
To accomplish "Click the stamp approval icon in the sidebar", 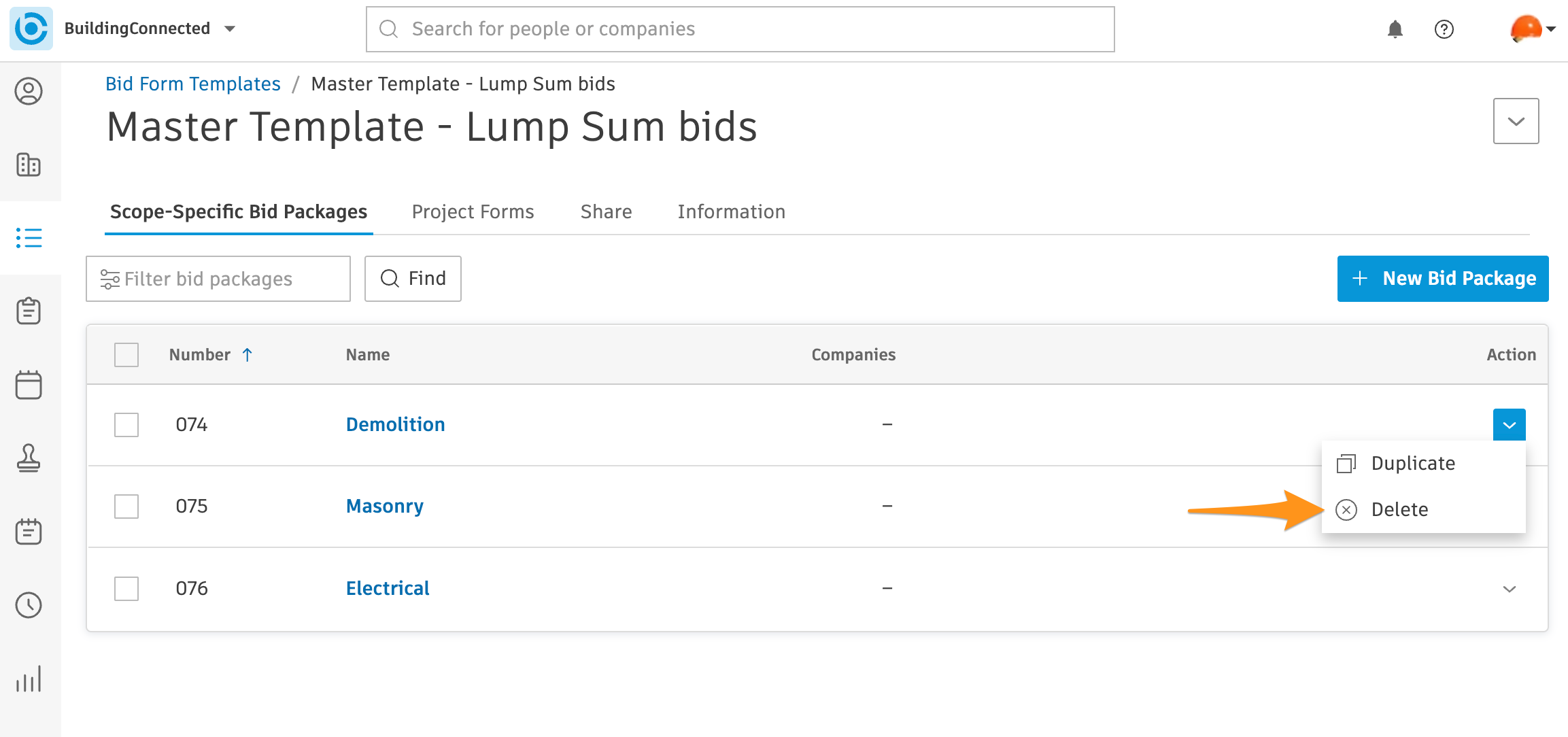I will tap(29, 458).
